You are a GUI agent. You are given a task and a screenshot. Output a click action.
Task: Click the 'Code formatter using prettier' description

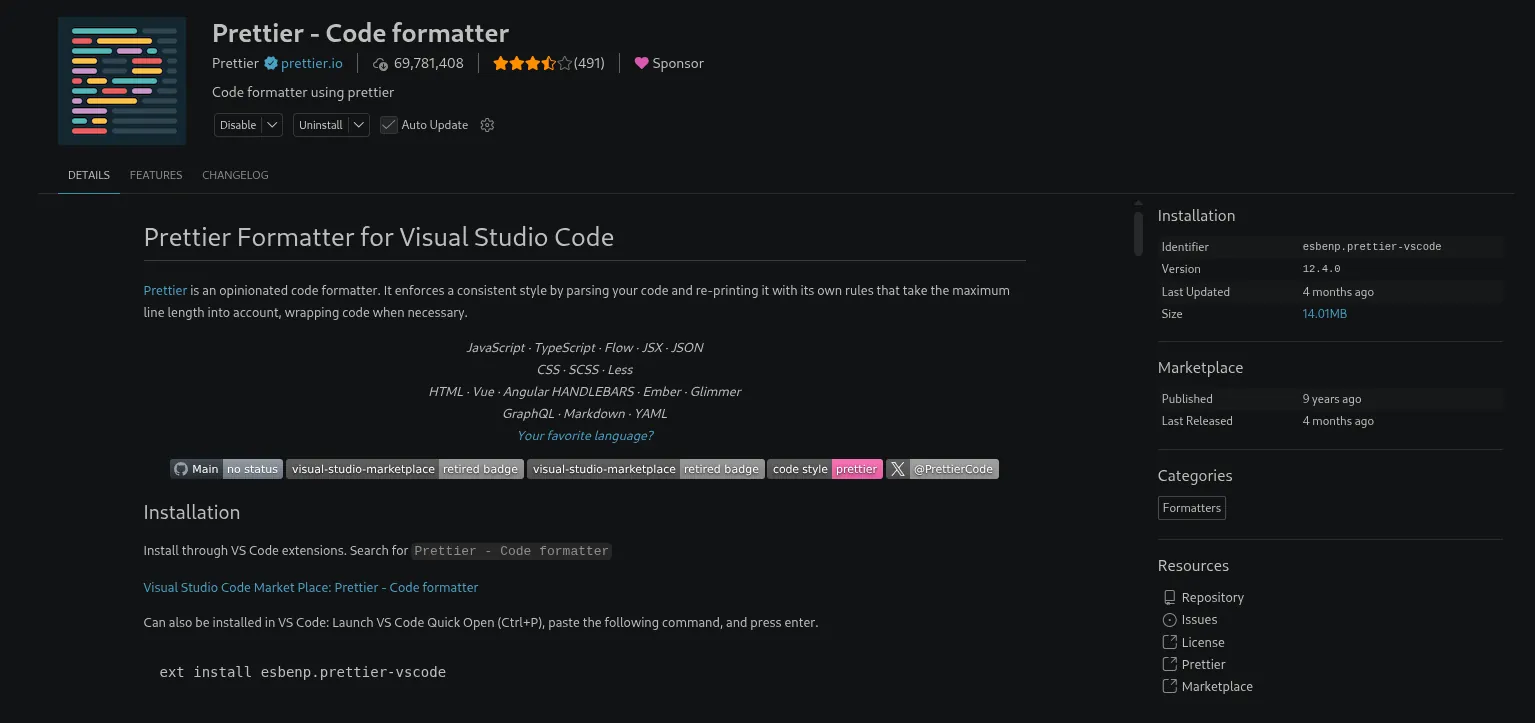(x=303, y=92)
